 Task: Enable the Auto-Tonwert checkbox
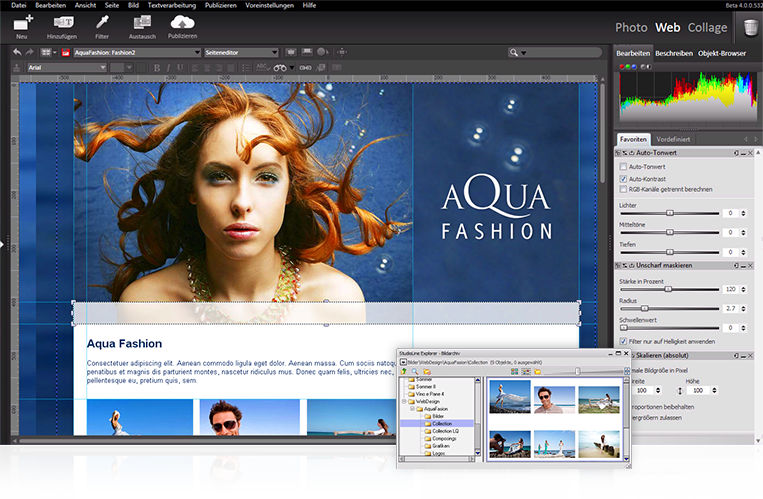coord(623,166)
